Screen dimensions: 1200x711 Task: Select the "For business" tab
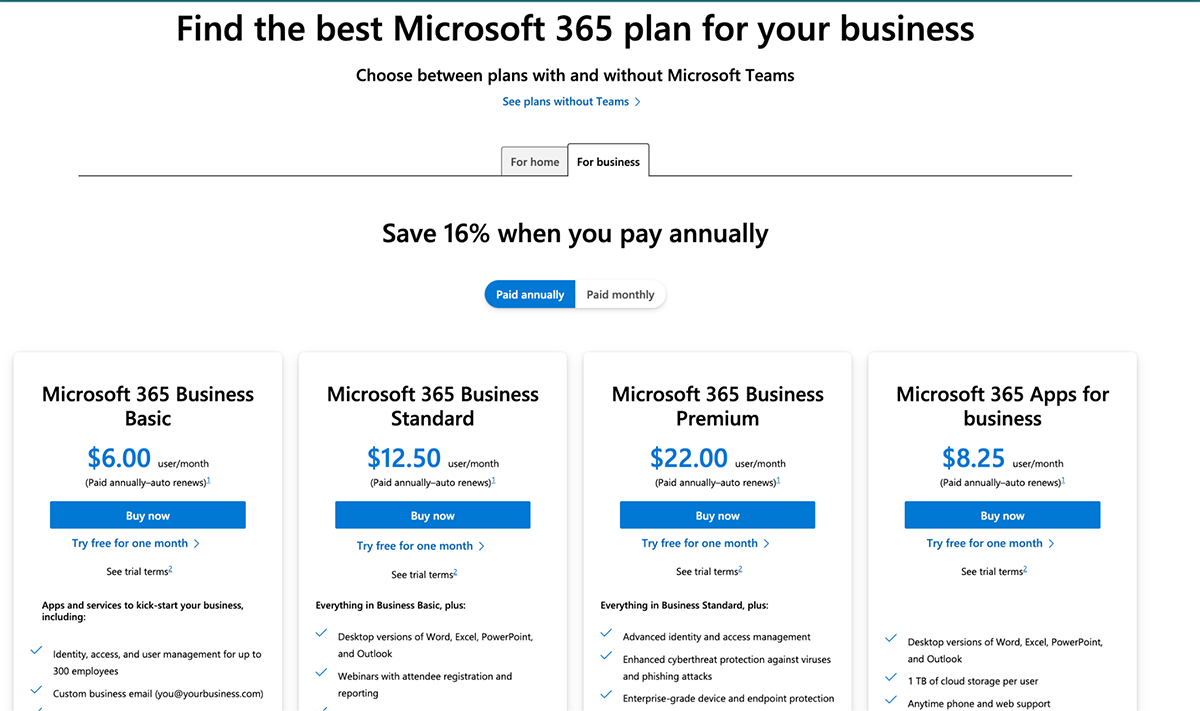coord(608,161)
